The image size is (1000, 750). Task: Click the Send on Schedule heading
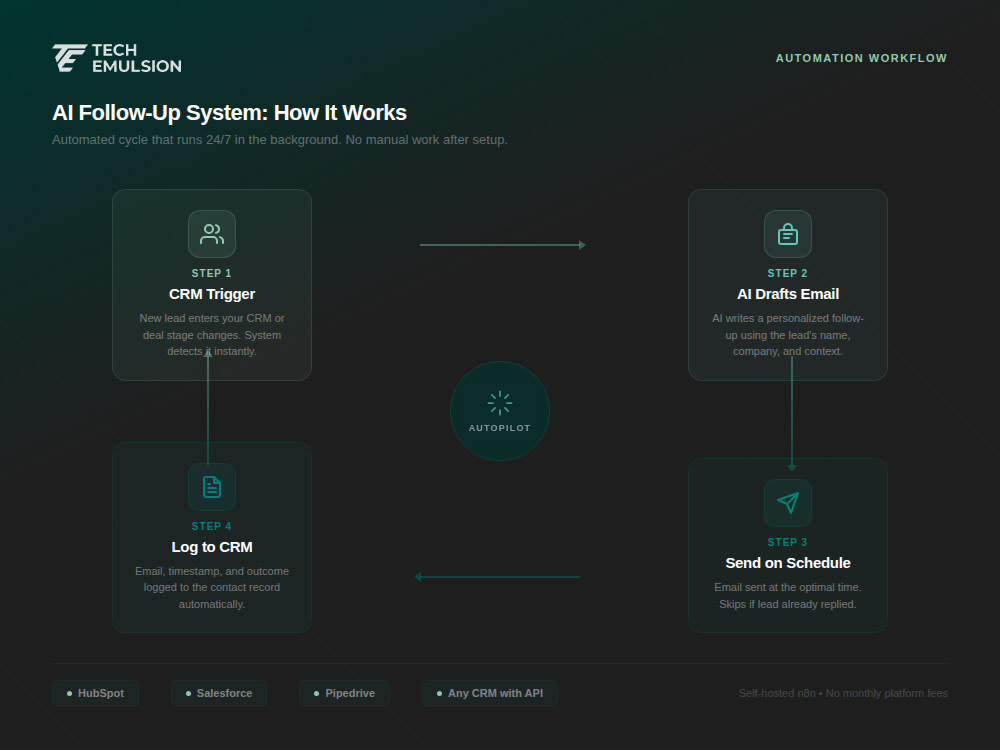(788, 563)
